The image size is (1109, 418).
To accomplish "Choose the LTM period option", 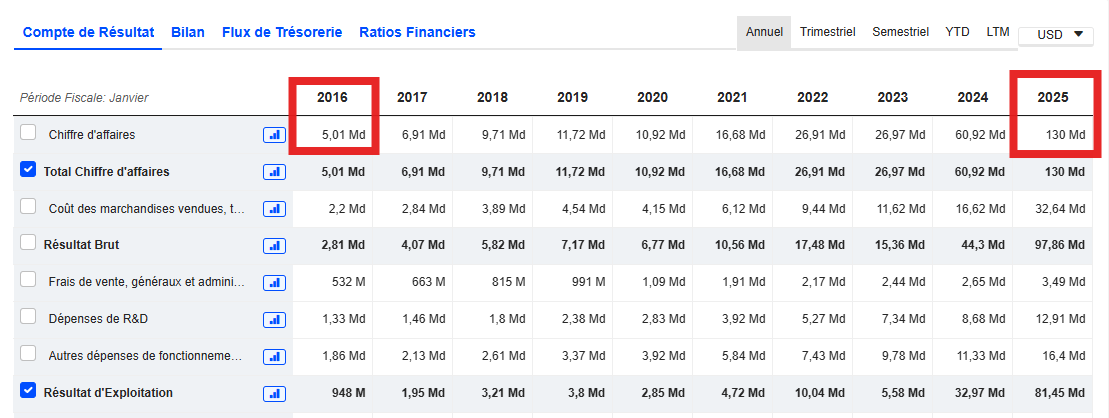I will tap(998, 32).
